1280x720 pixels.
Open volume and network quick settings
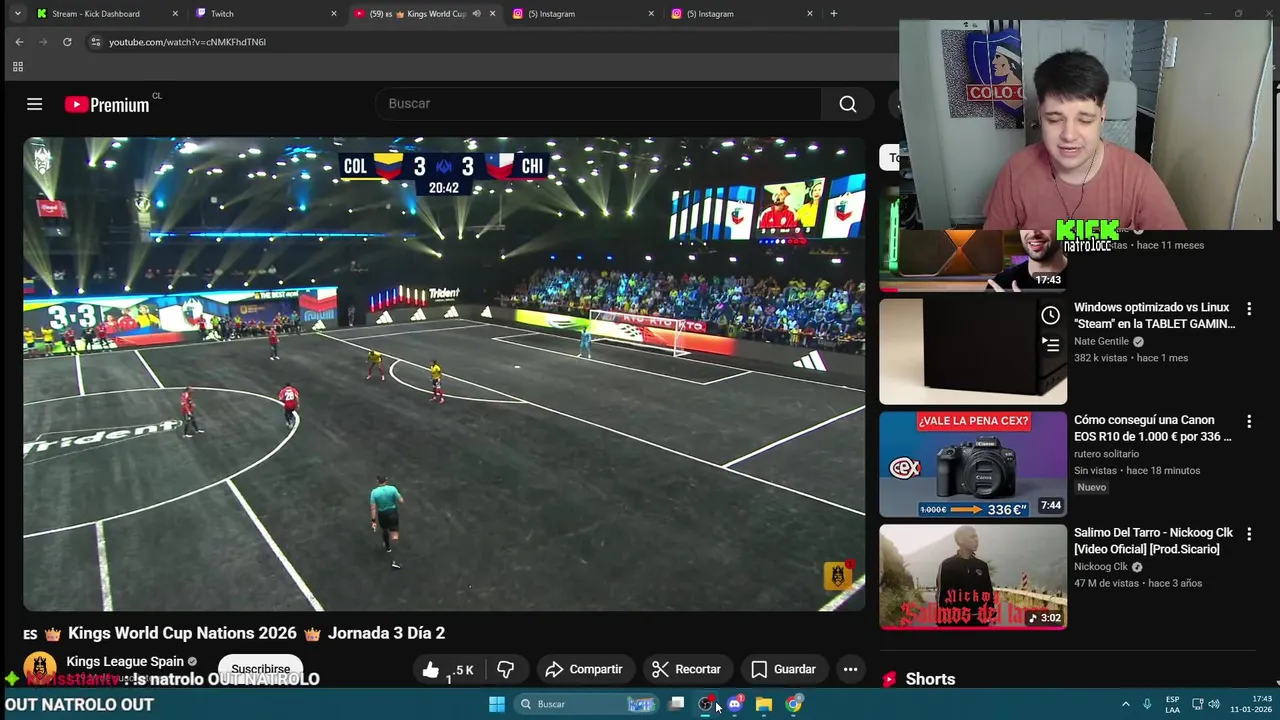(x=1205, y=704)
